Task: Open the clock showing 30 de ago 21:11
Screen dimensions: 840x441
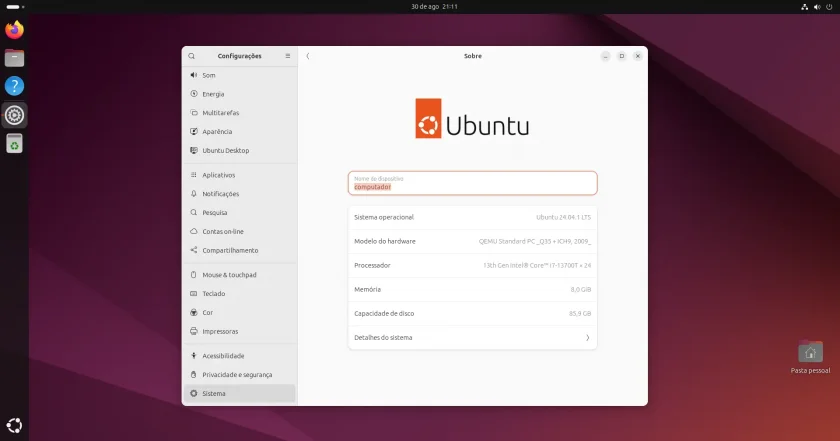Action: click(x=434, y=6)
